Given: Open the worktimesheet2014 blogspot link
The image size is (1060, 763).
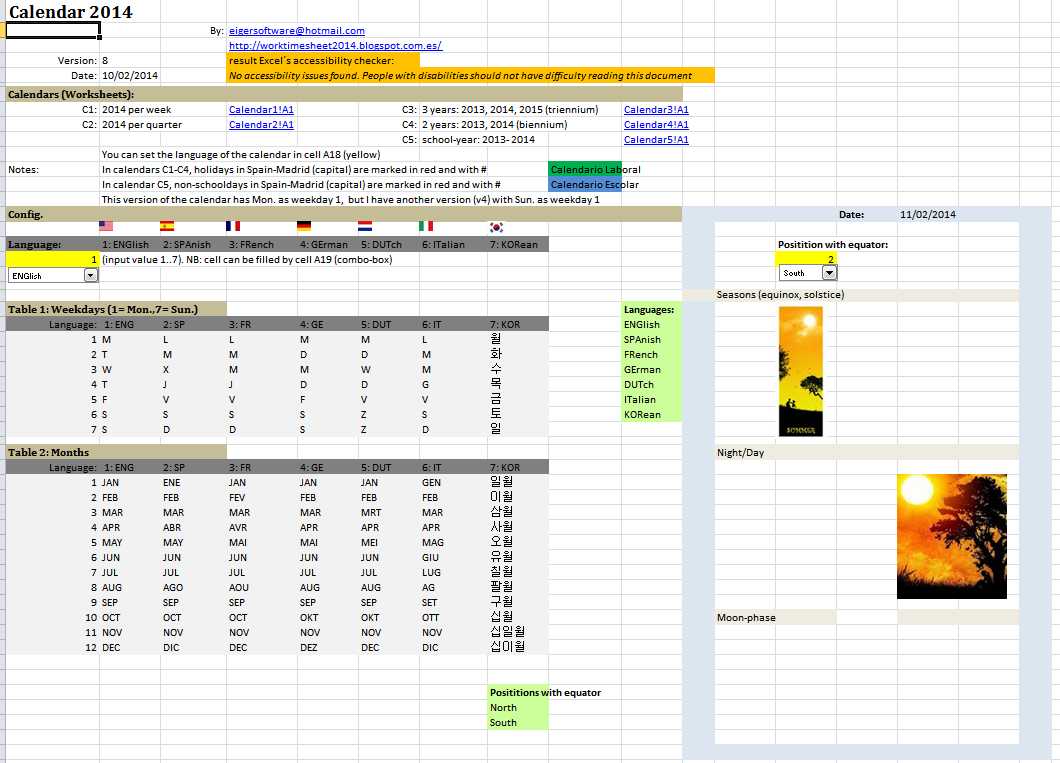Looking at the screenshot, I should [335, 46].
